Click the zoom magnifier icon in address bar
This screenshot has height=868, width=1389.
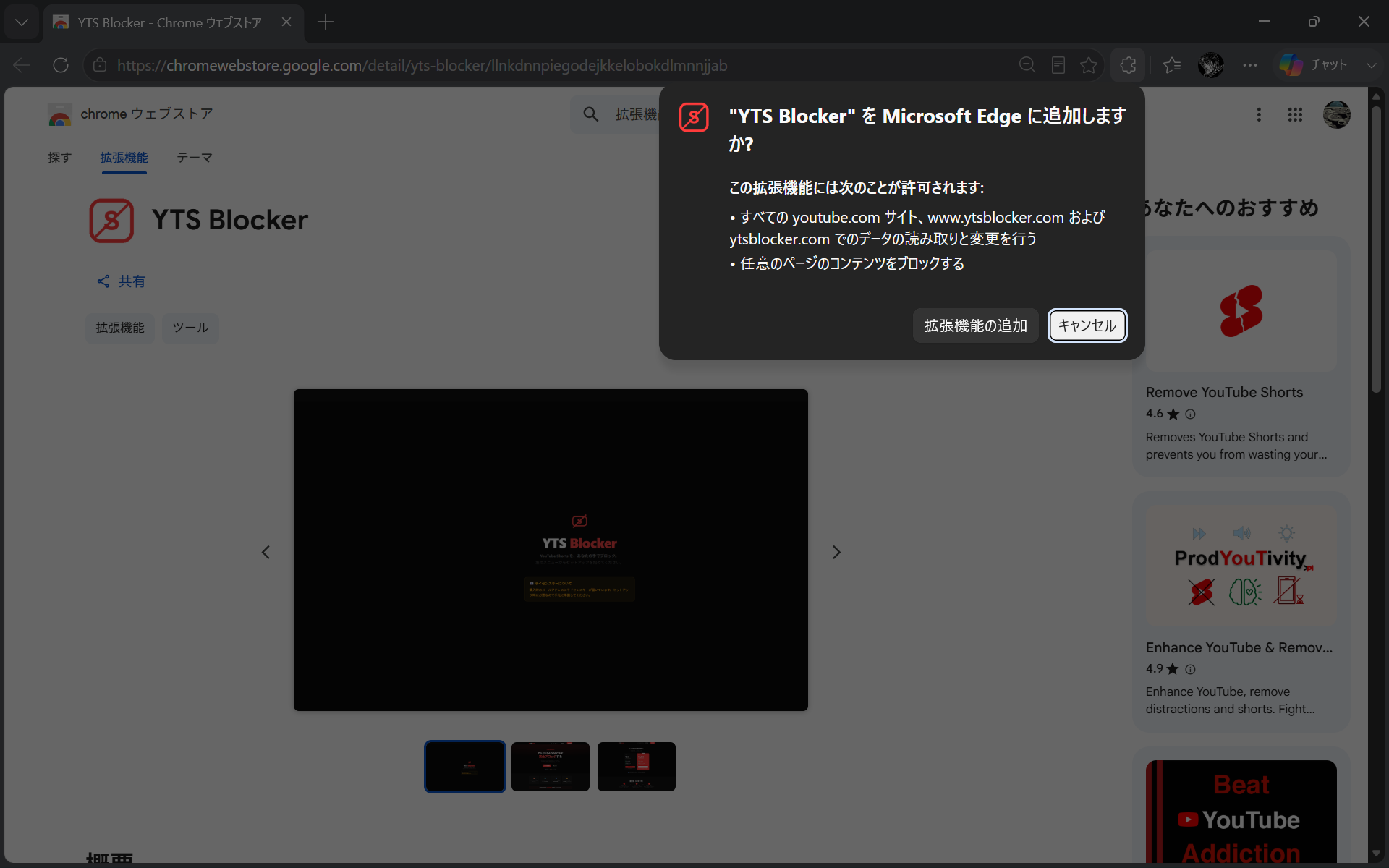pos(1027,65)
